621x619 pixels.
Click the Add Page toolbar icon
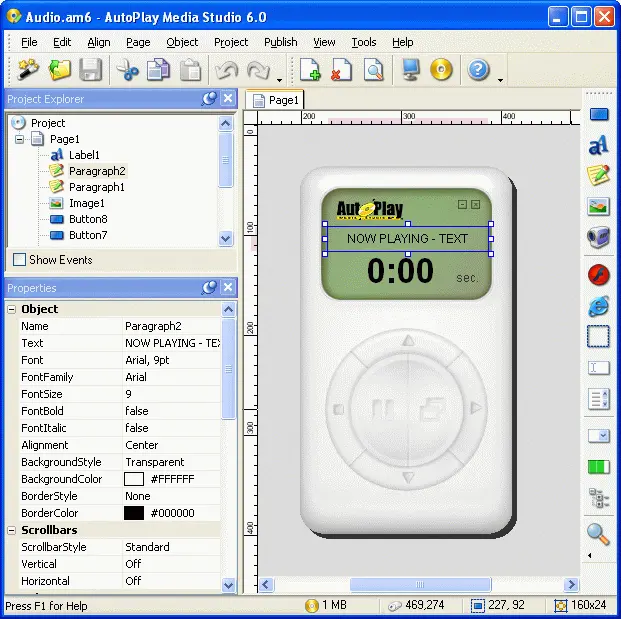click(310, 70)
